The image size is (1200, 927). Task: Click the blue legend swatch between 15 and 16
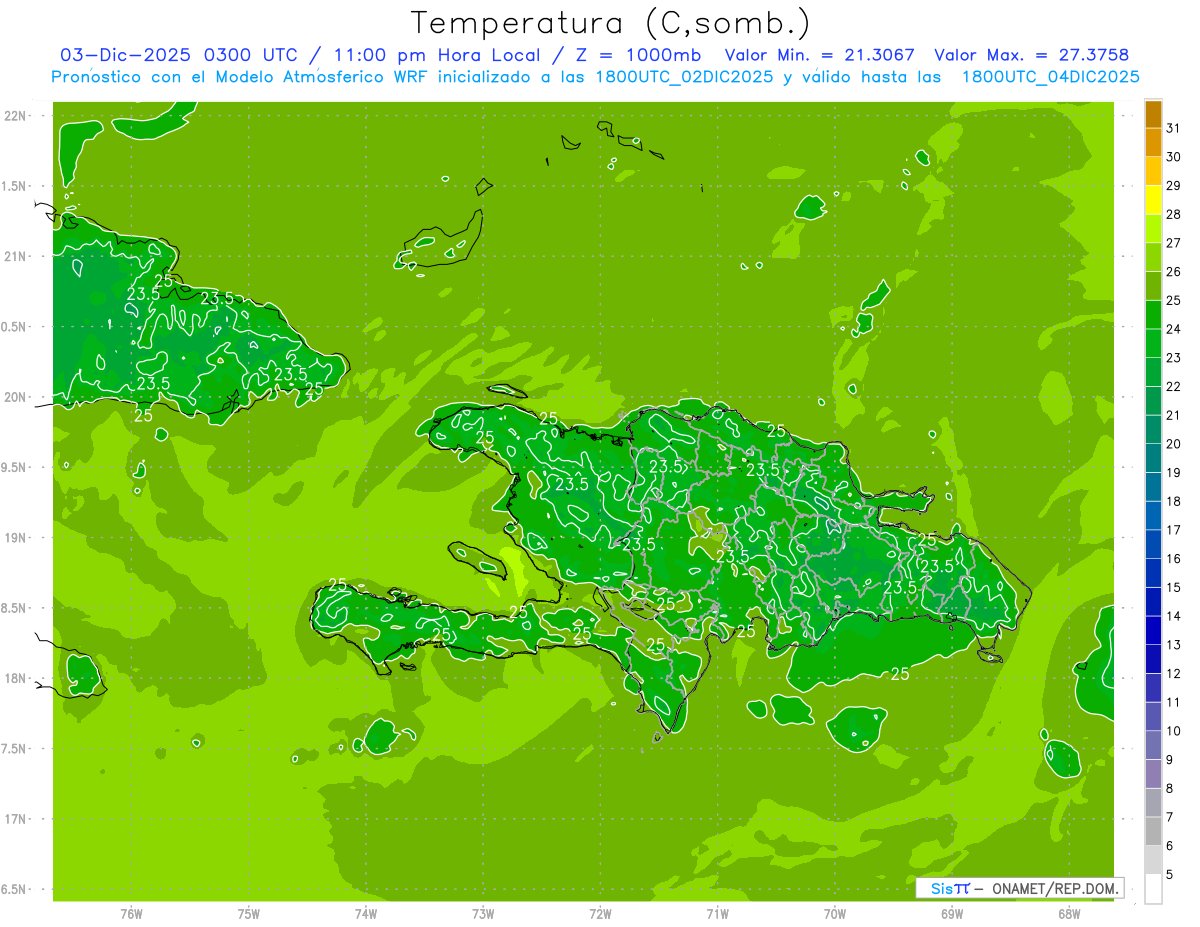pos(1153,573)
